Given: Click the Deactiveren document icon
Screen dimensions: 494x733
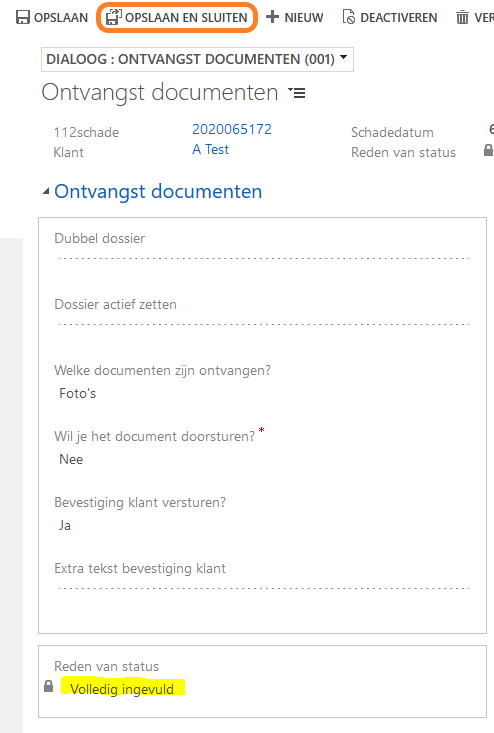Looking at the screenshot, I should [x=349, y=17].
